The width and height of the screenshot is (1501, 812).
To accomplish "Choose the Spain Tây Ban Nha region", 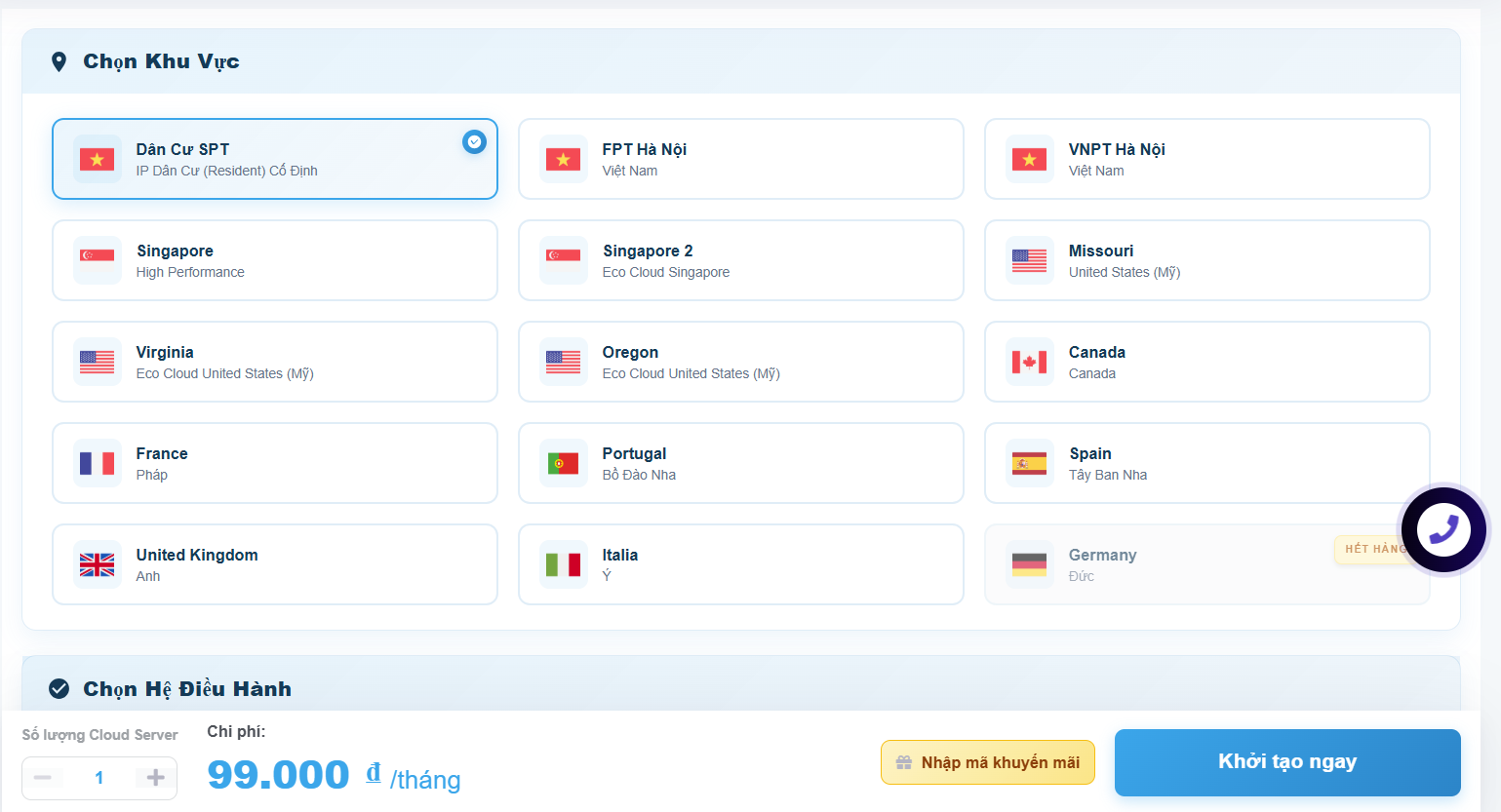I will tap(1207, 463).
